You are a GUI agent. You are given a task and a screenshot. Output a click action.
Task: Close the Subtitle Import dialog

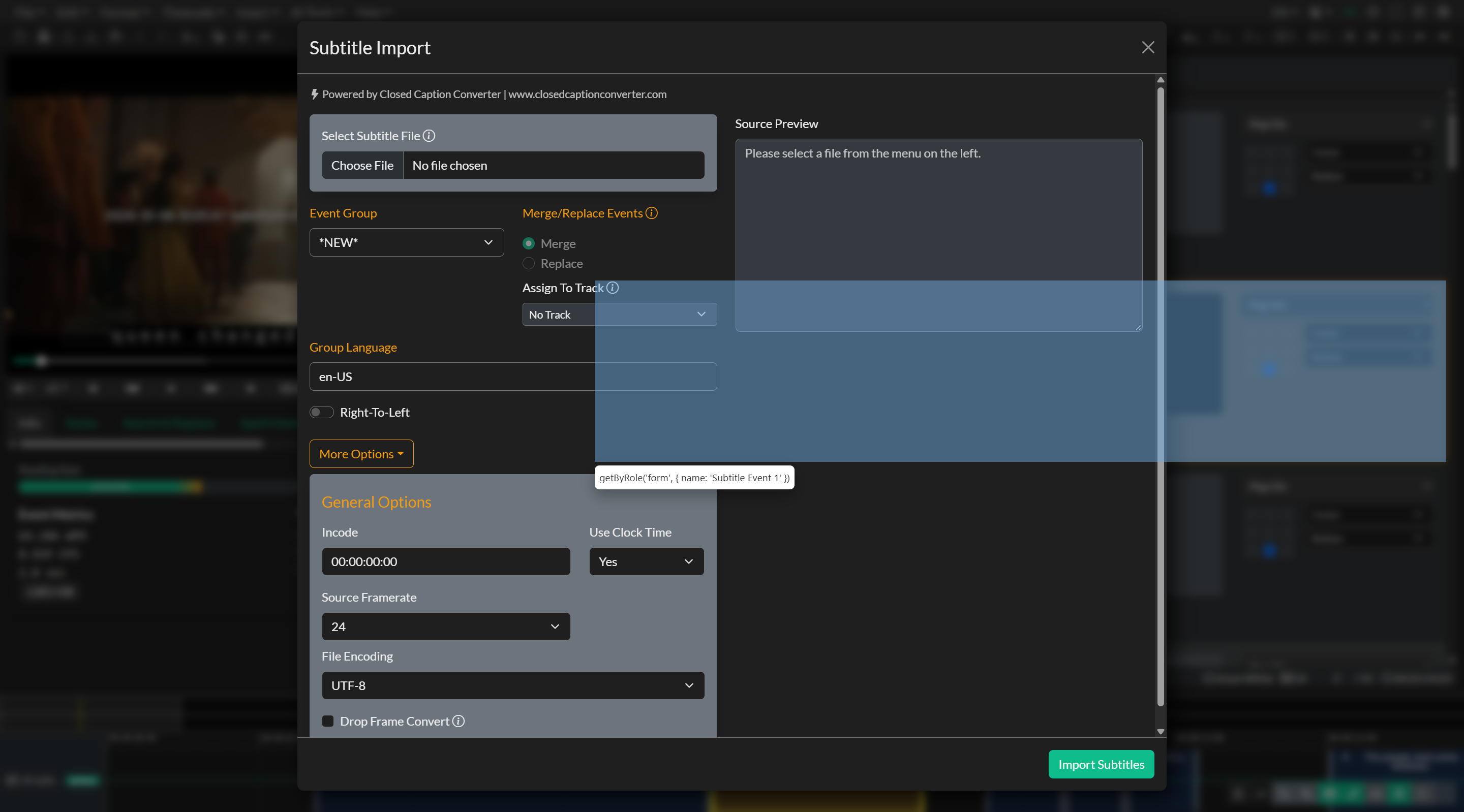[x=1148, y=47]
